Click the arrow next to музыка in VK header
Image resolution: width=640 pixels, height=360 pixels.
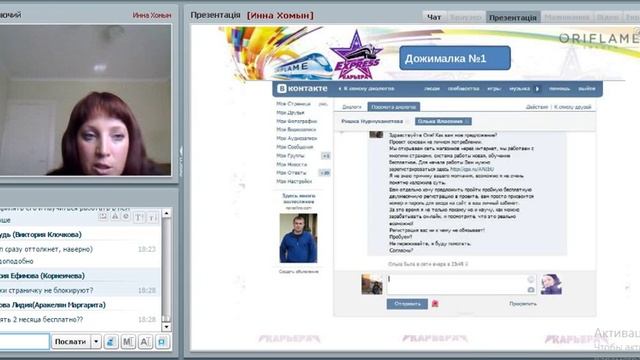[x=537, y=89]
